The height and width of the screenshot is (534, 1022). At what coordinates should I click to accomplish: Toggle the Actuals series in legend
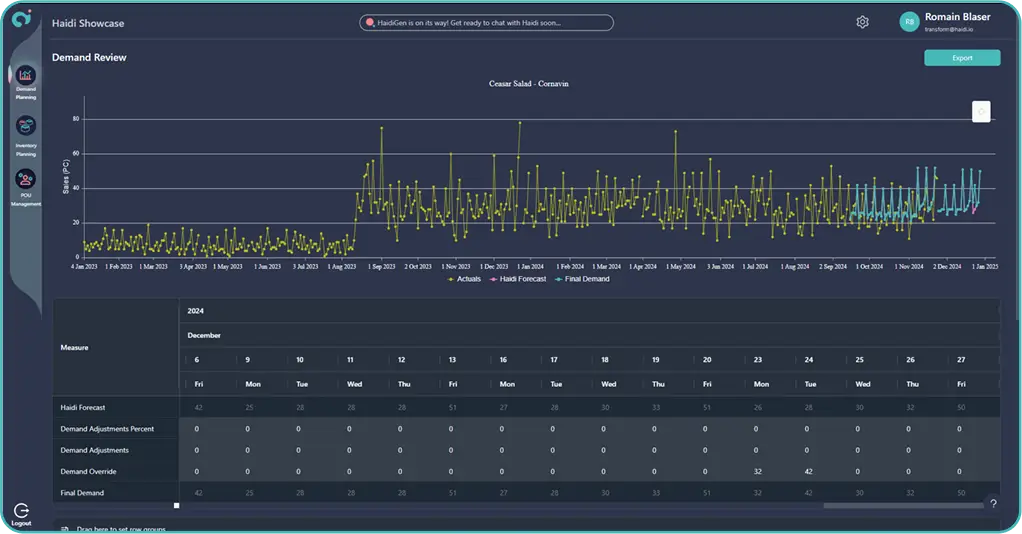click(464, 279)
